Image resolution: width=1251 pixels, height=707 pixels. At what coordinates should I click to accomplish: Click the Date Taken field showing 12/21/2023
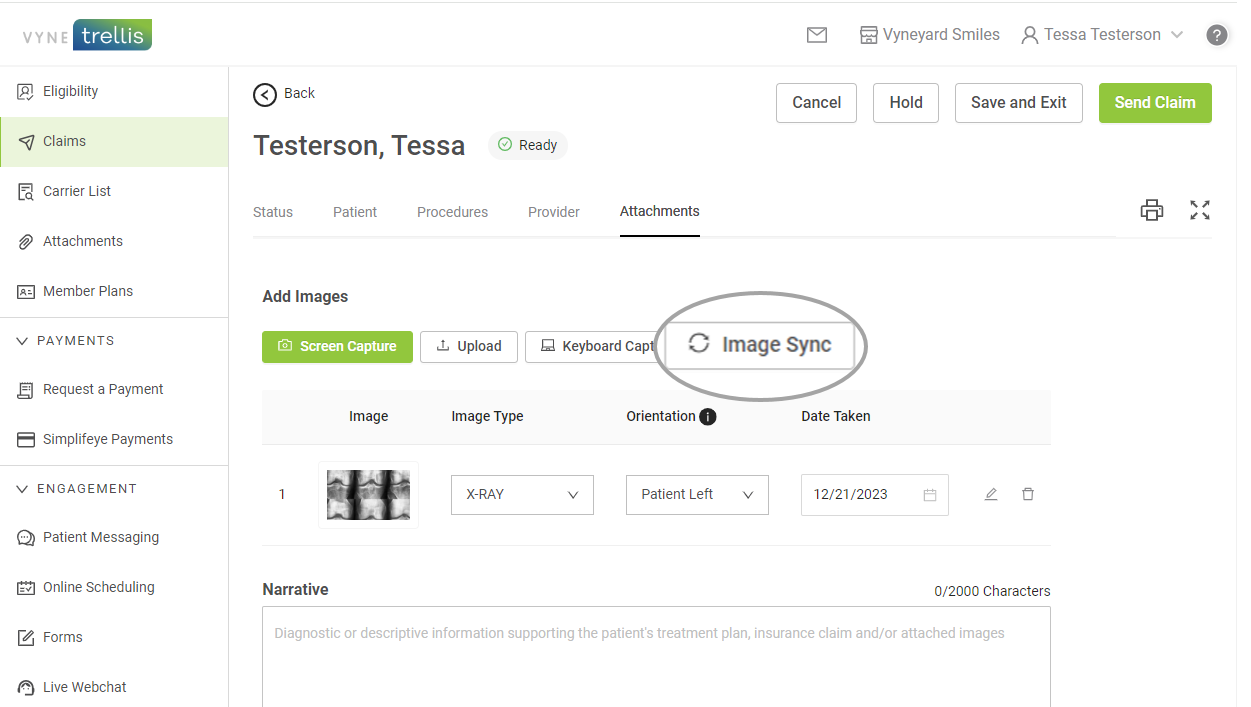(x=862, y=495)
